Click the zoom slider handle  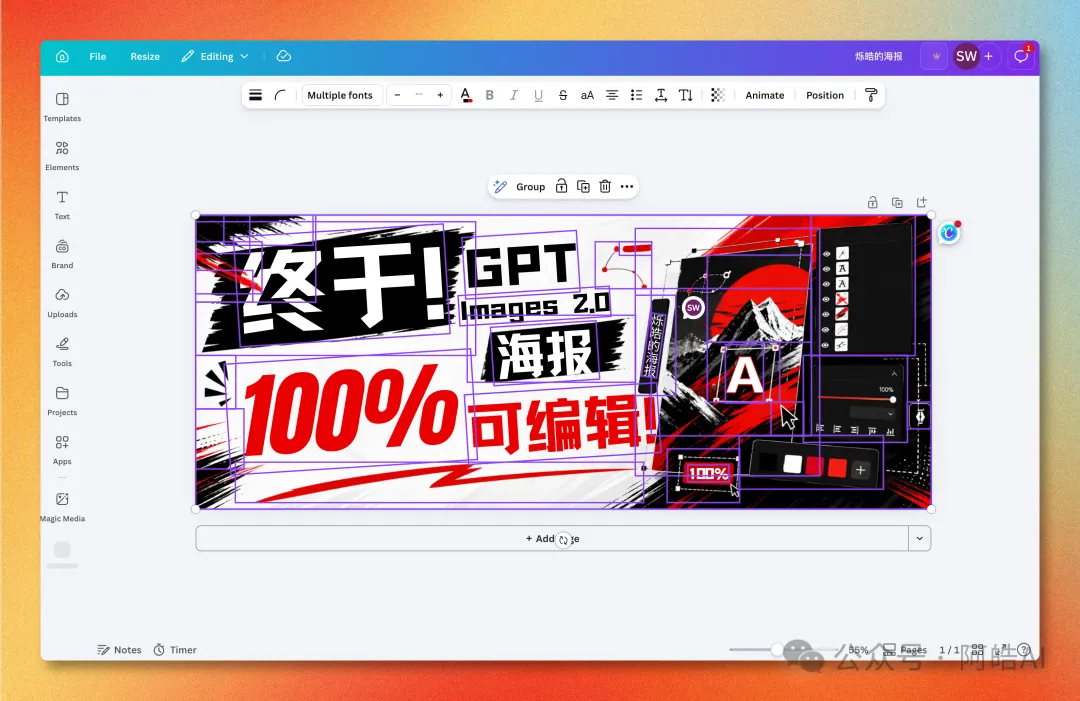777,649
